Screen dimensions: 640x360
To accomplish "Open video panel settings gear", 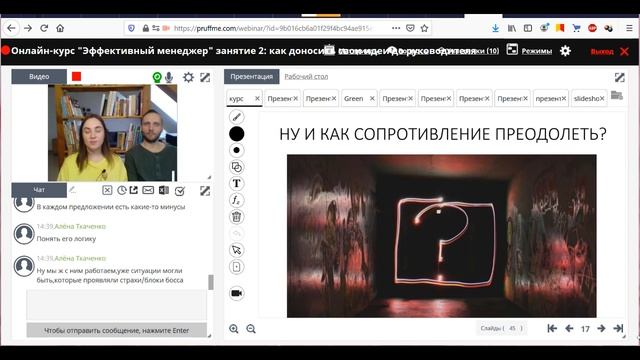I will 188,77.
